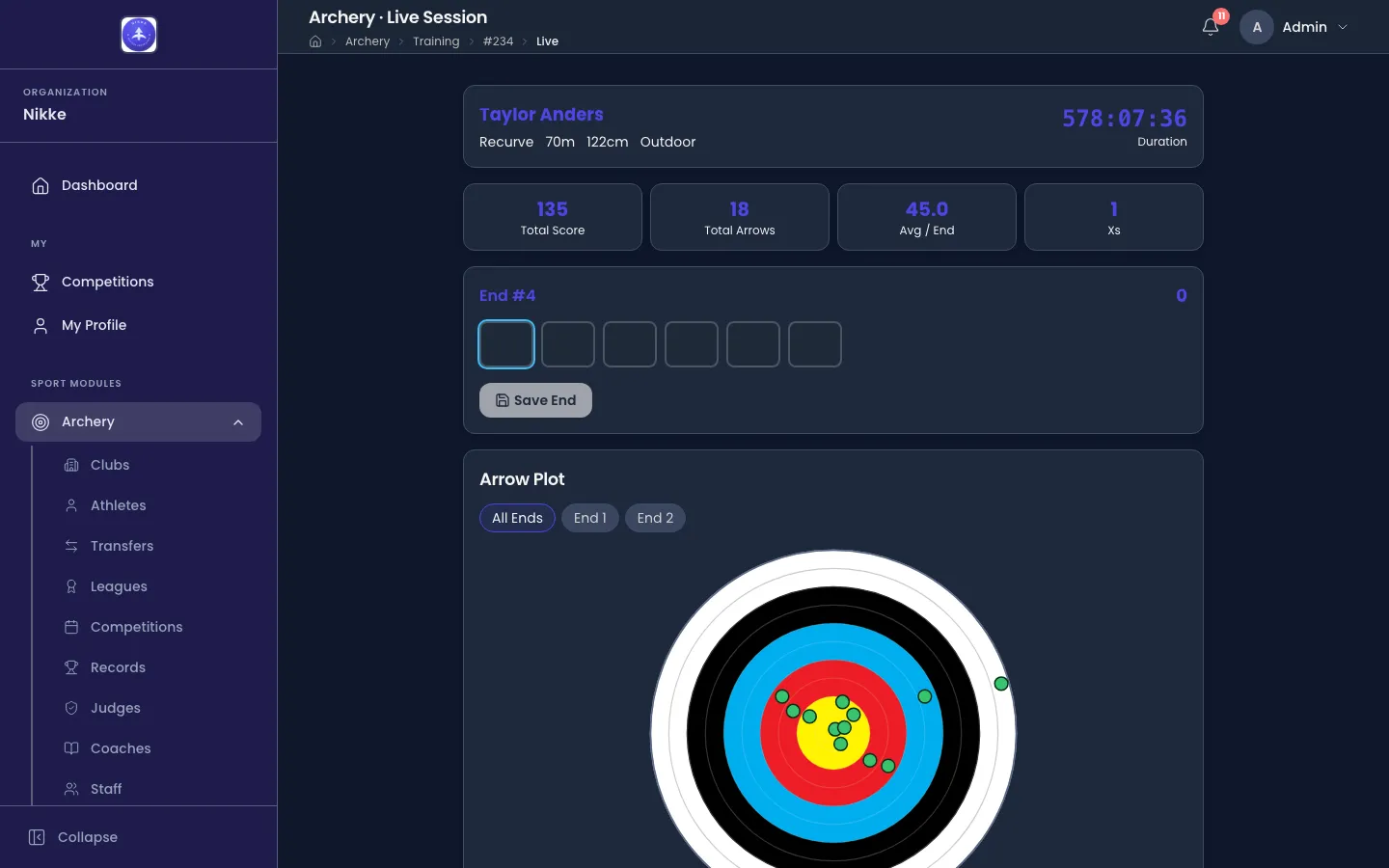Click the Training breadcrumb link
The width and height of the screenshot is (1389, 868).
436,41
